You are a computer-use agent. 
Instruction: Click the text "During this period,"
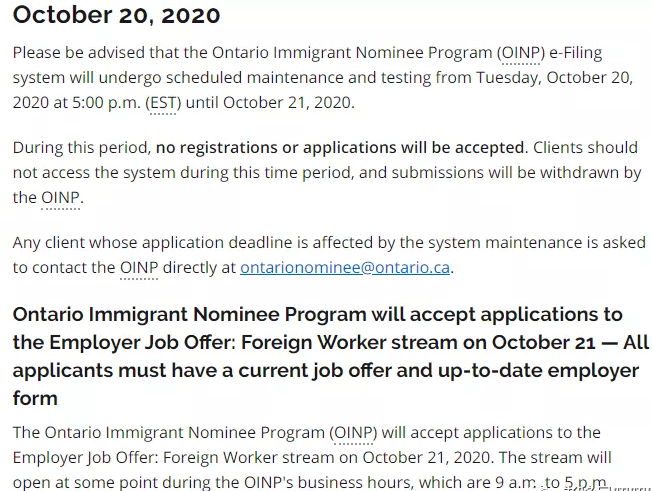(81, 147)
